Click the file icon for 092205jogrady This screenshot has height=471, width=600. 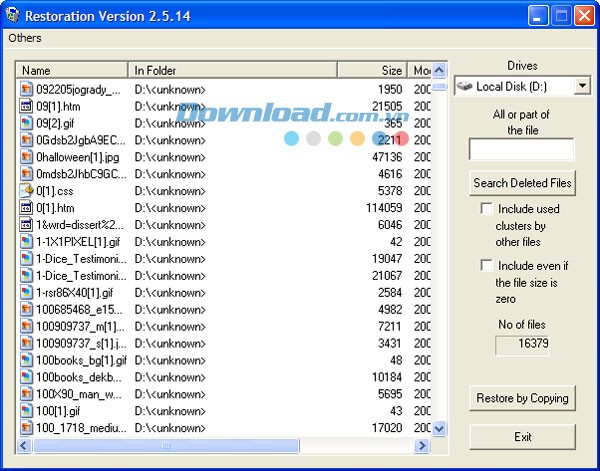coord(27,89)
